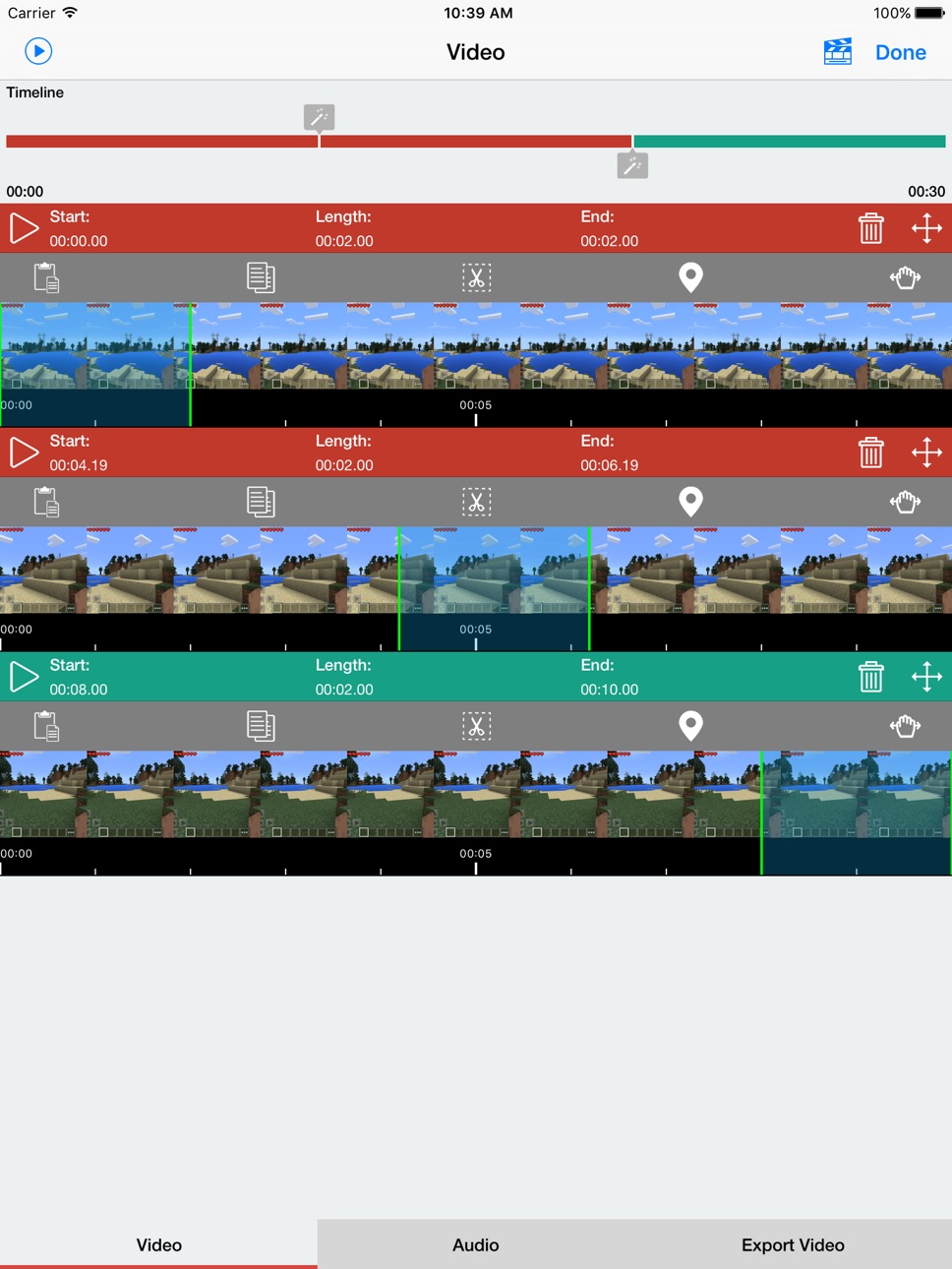Add location pin marker on first clip
Image resolution: width=952 pixels, height=1269 pixels.
click(691, 277)
